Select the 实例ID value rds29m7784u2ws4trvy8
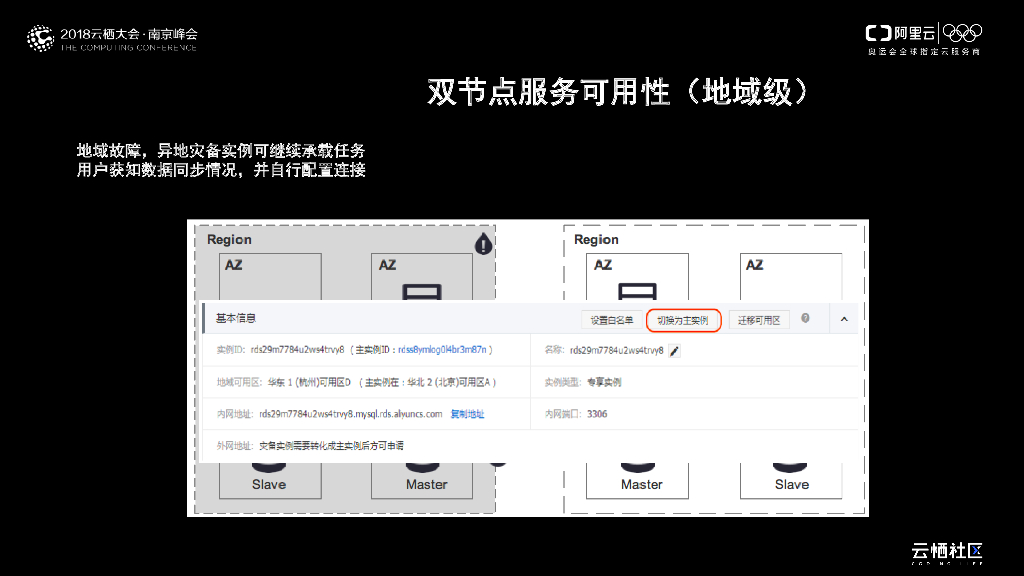 [297, 350]
